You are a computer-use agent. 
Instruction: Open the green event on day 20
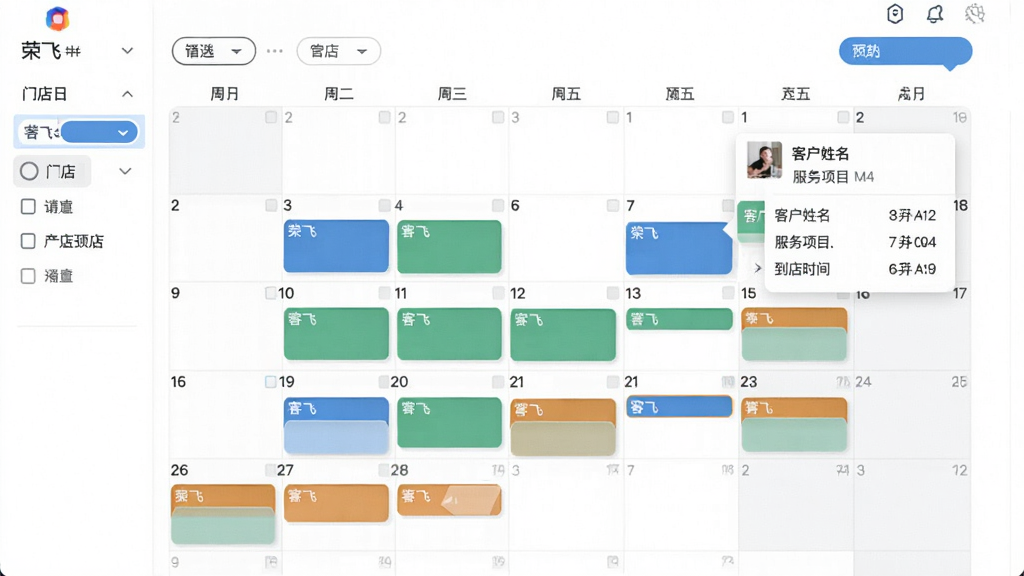(x=449, y=423)
